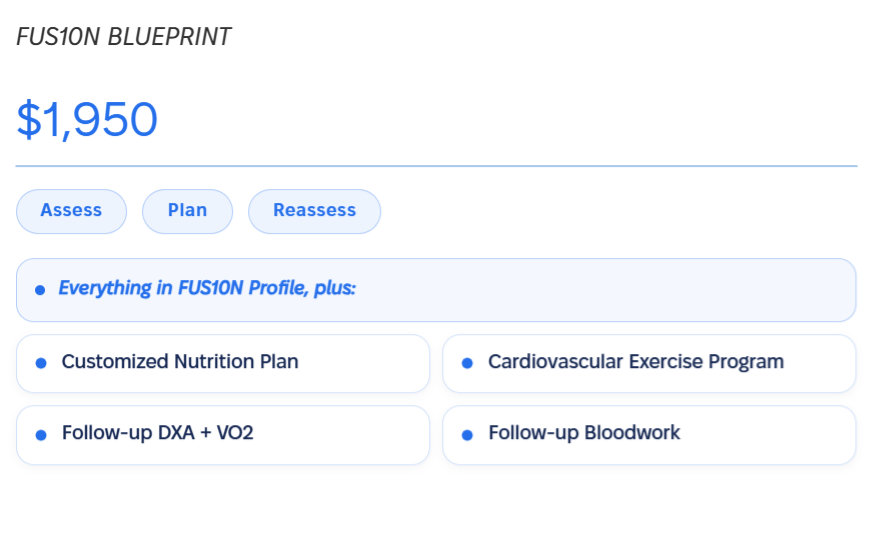
Task: Click the word "Program" in the cardiovascular card
Action: [746, 362]
